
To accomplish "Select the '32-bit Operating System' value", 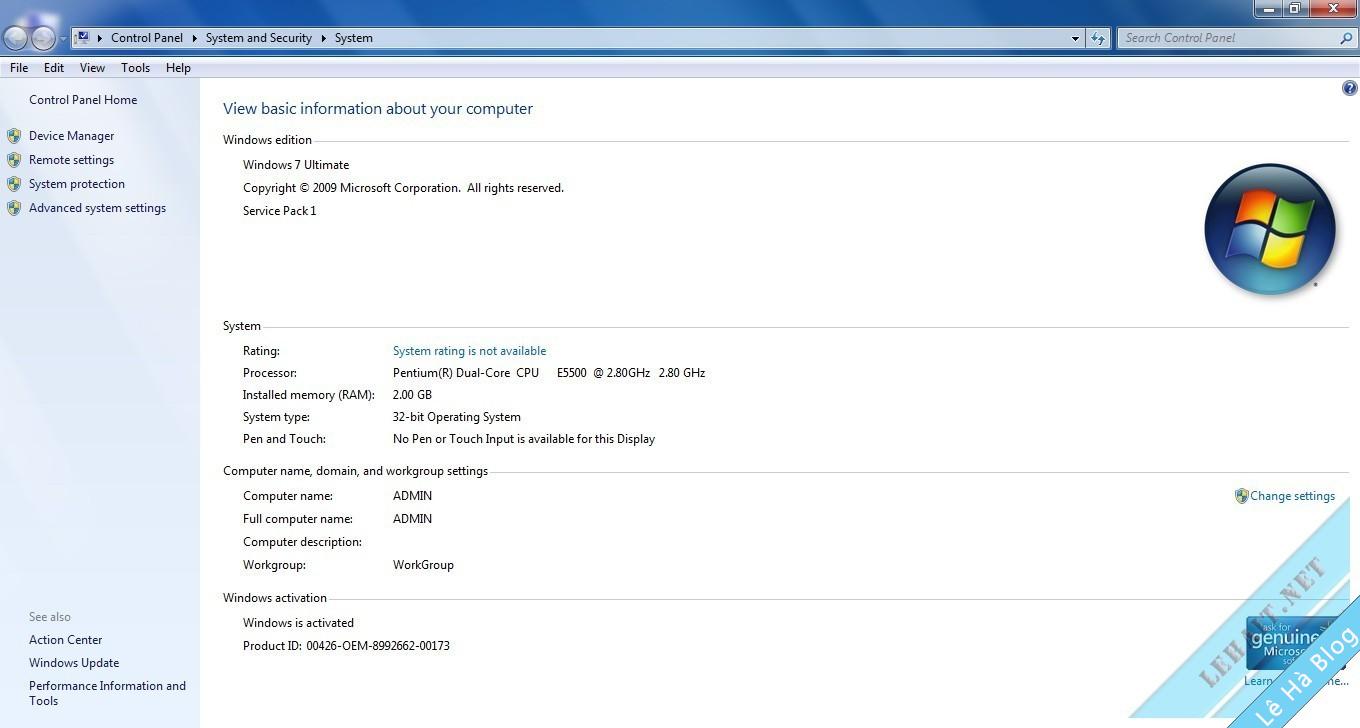I will (x=457, y=417).
